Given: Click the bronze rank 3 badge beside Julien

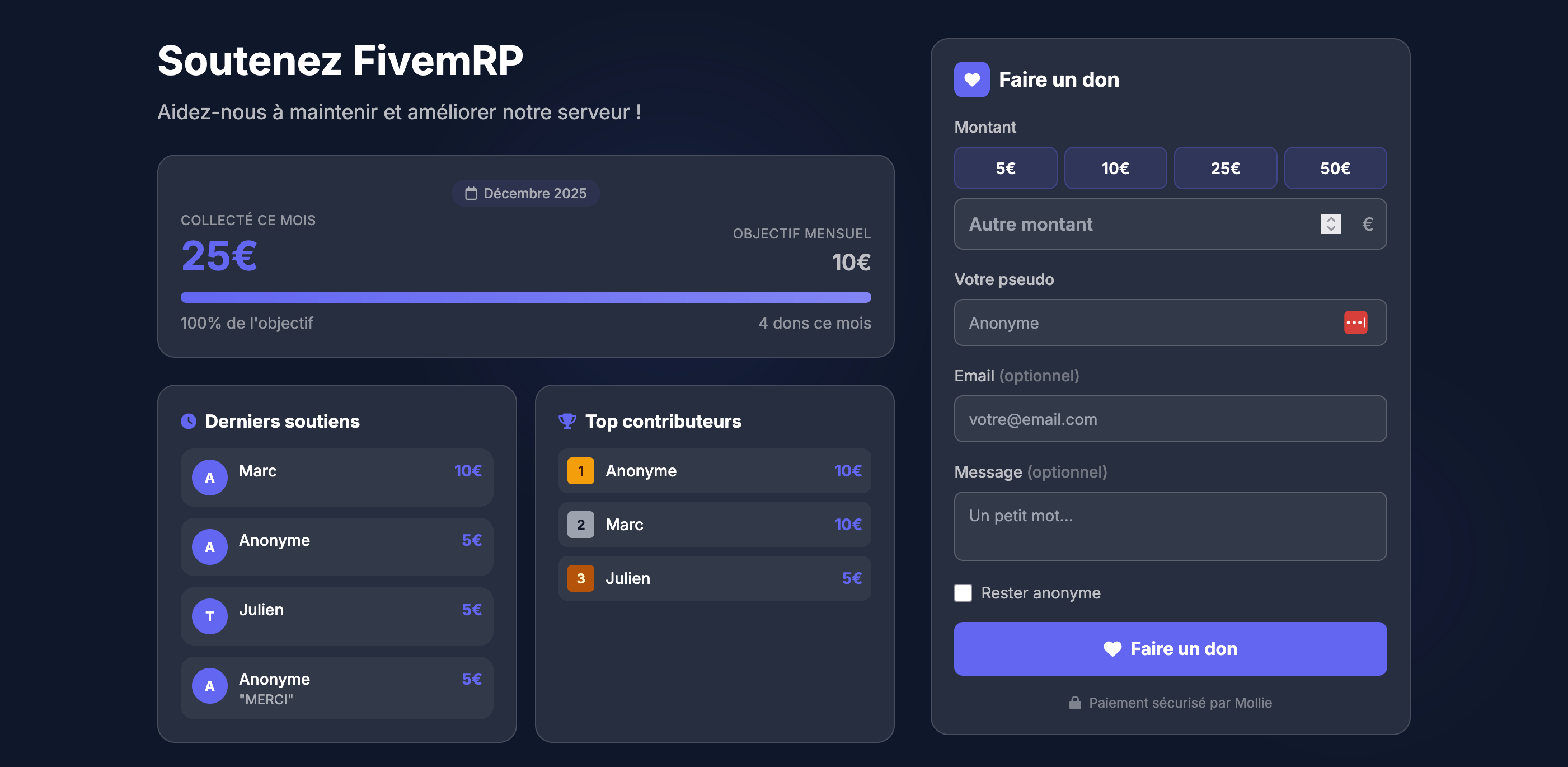Looking at the screenshot, I should [x=580, y=578].
